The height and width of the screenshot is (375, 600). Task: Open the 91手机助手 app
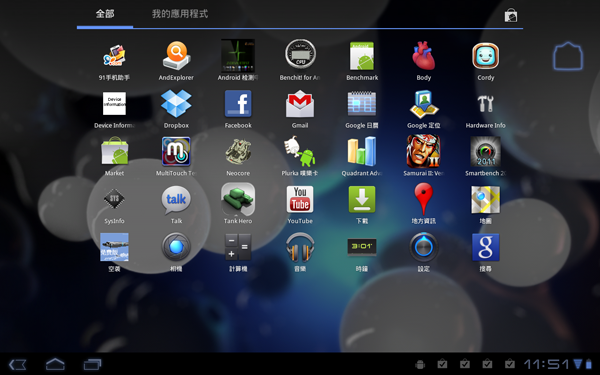coord(114,56)
